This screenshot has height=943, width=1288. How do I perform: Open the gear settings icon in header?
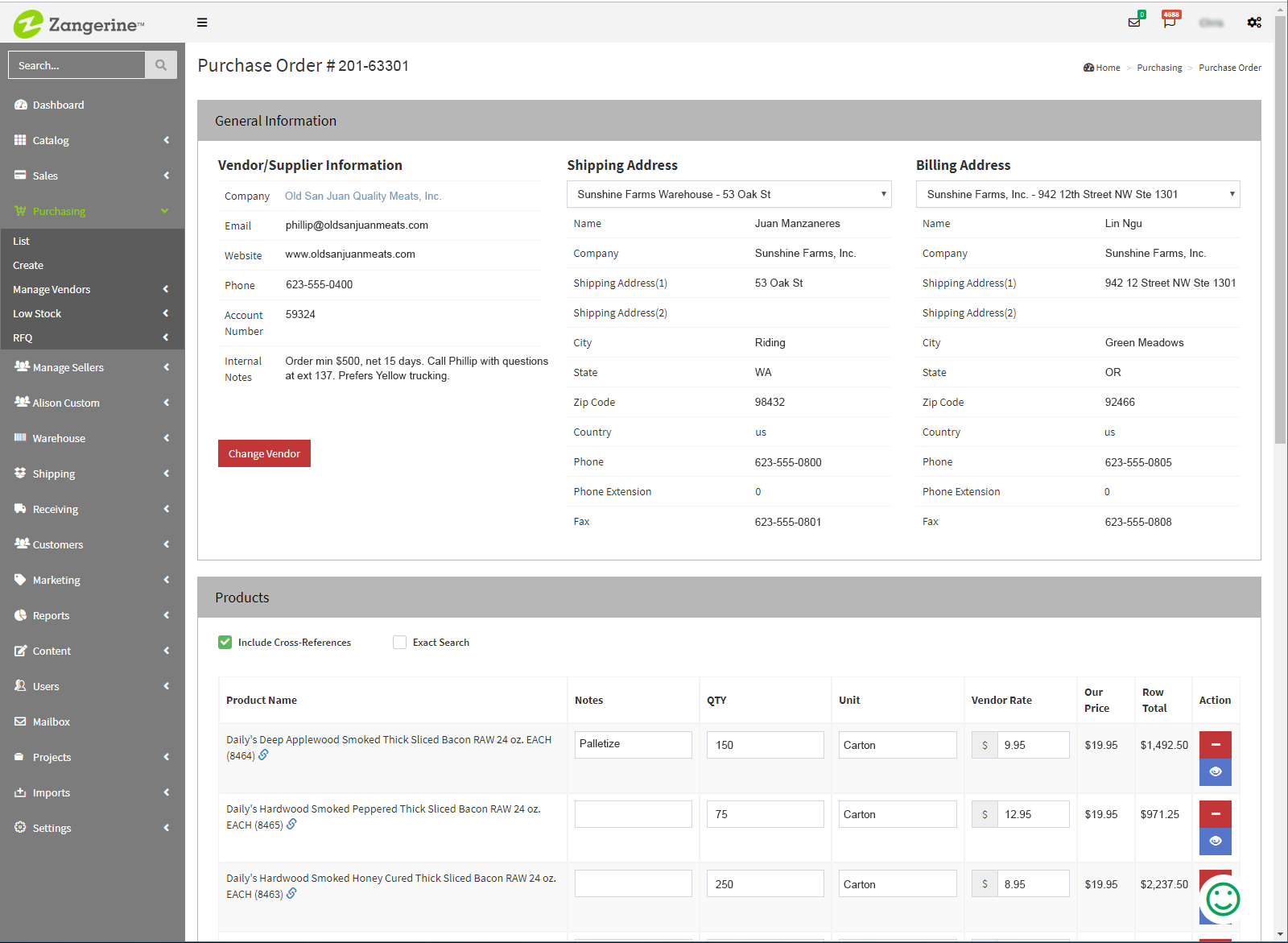[1254, 23]
